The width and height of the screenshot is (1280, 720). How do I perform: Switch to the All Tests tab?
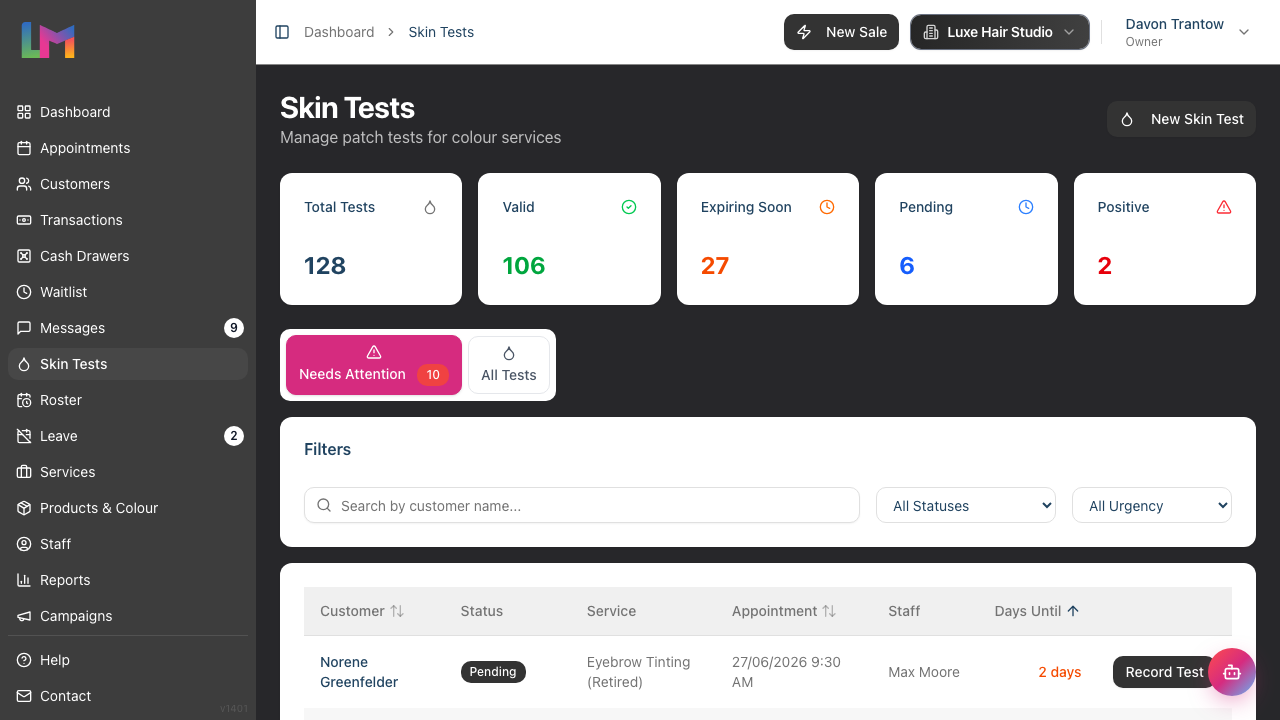pos(509,365)
